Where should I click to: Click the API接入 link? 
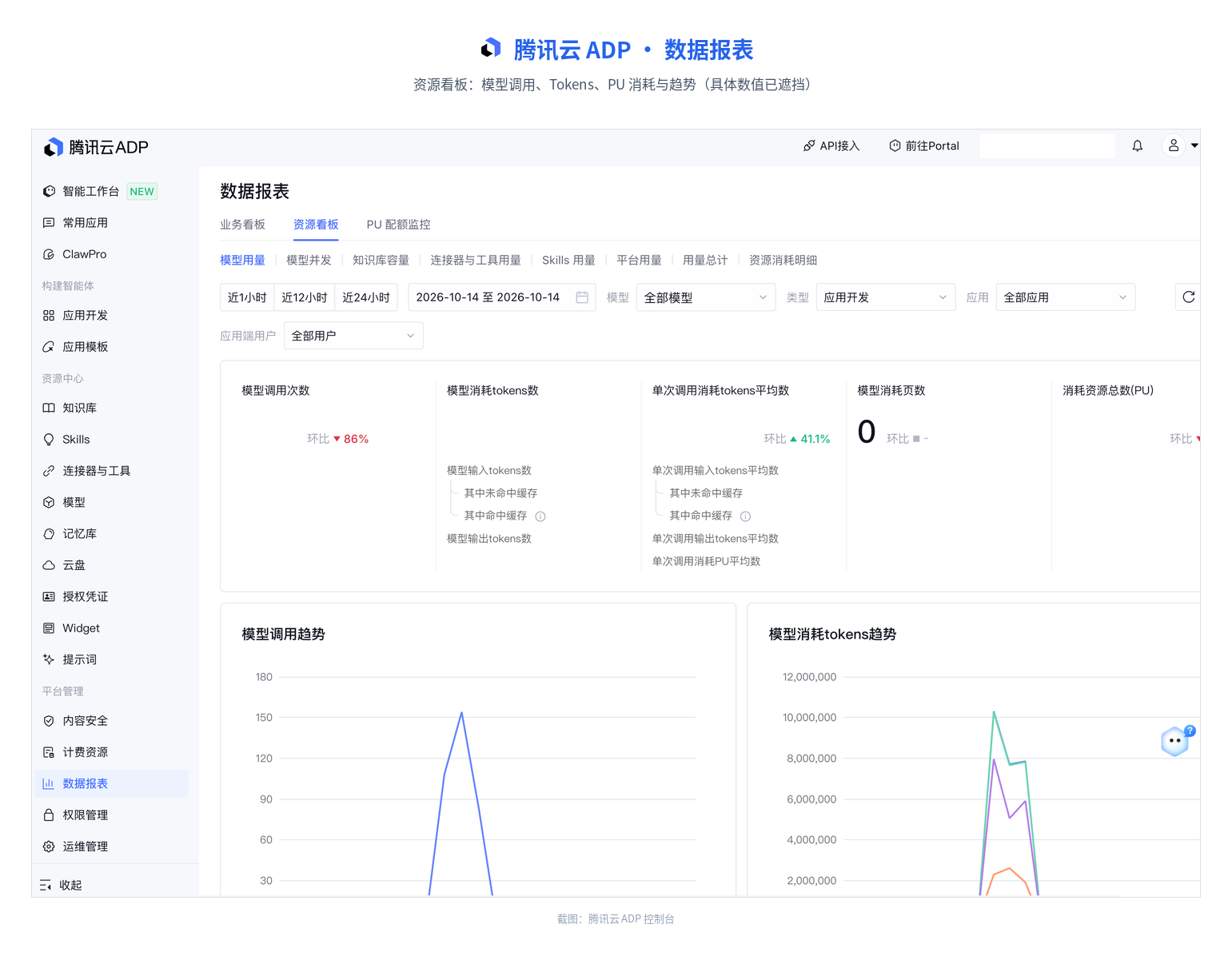pos(831,145)
